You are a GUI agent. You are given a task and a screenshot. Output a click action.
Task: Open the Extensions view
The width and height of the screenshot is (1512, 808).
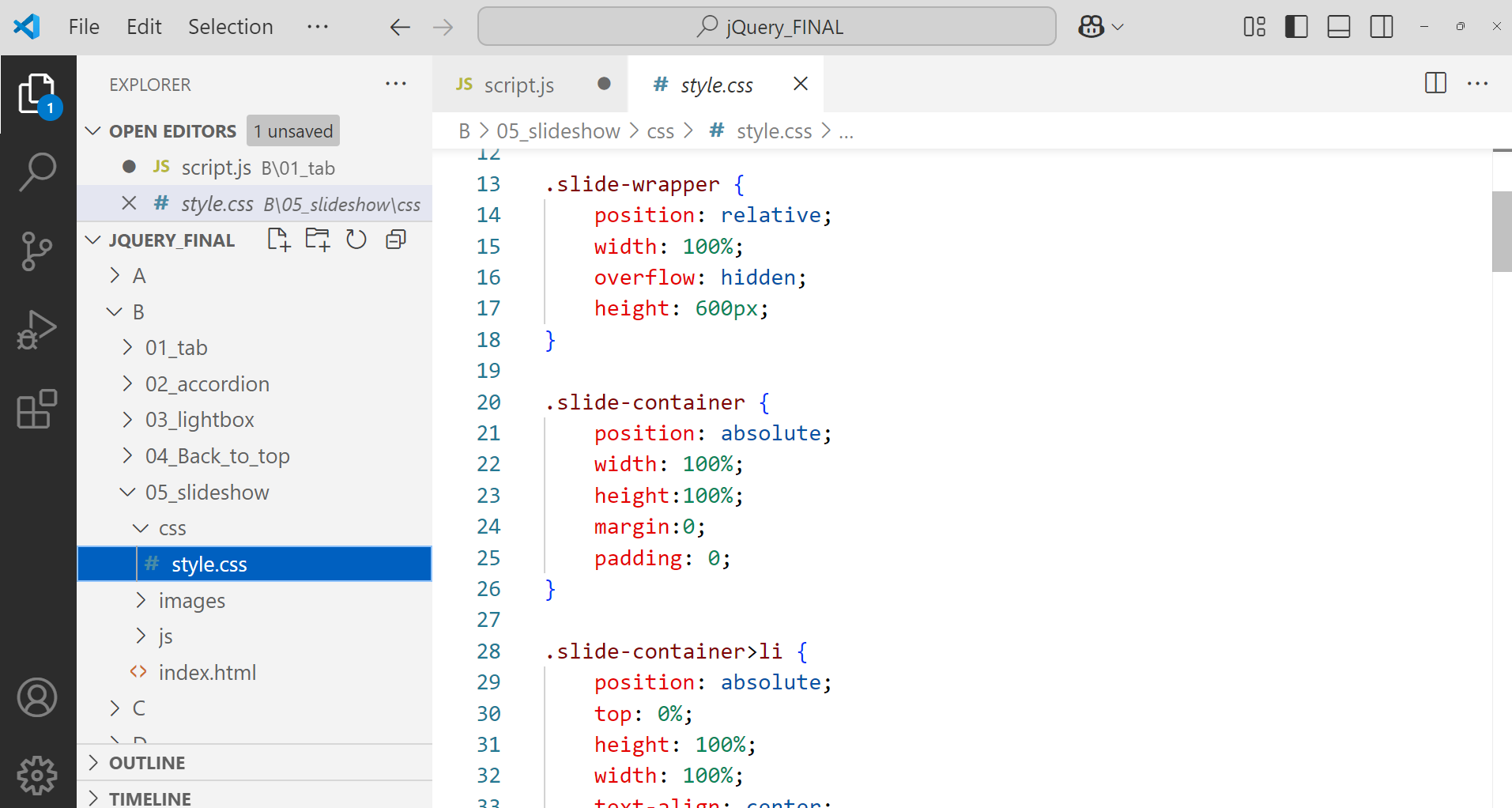click(37, 409)
